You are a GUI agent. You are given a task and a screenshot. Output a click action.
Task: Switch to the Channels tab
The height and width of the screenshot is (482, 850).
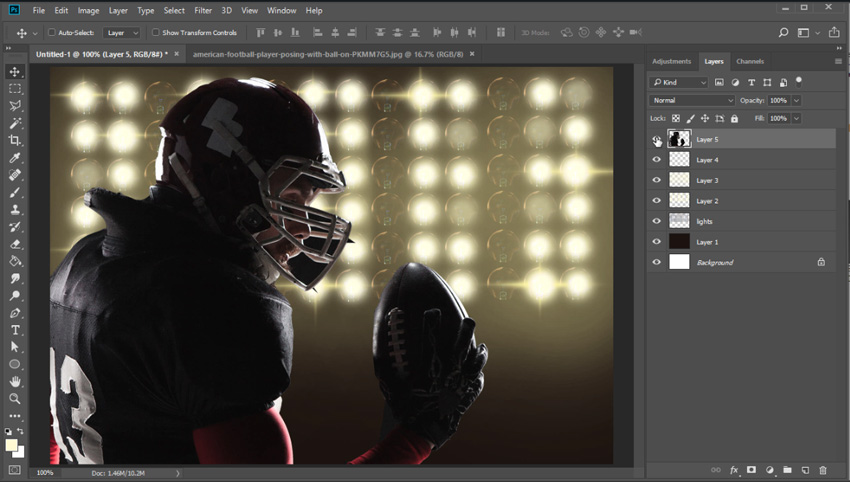750,61
